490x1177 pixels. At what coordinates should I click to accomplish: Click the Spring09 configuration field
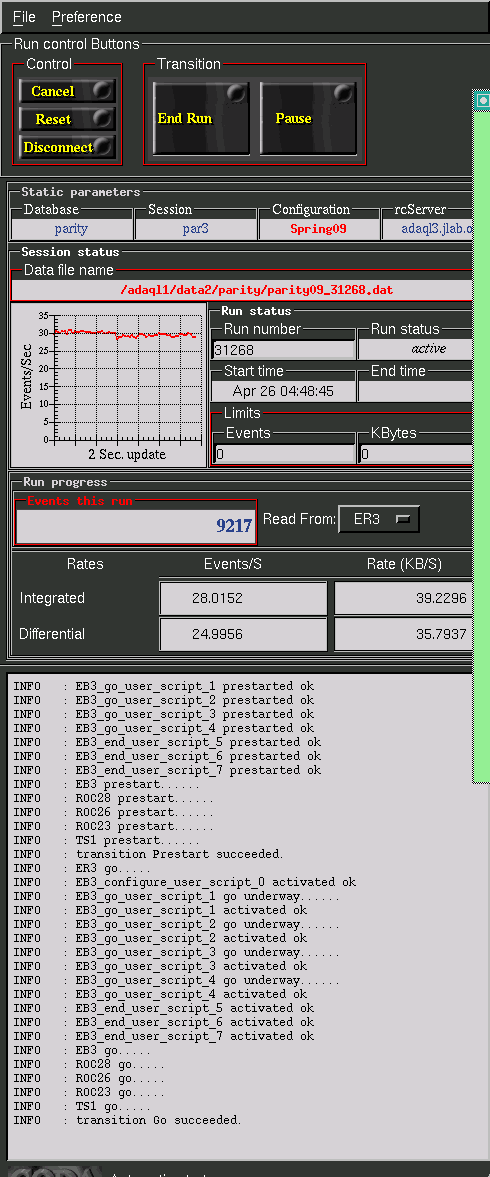(319, 229)
